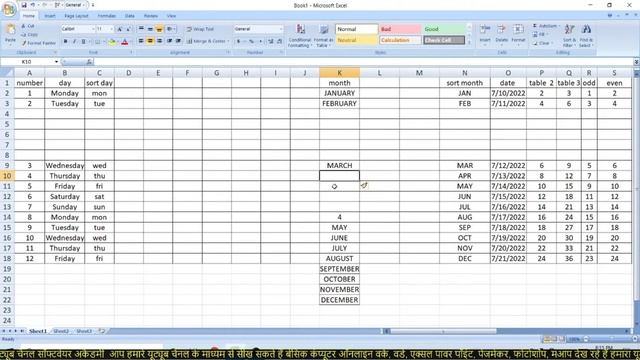Switch to the Page Layout ribbon tab
This screenshot has width=640, height=360.
(x=76, y=16)
